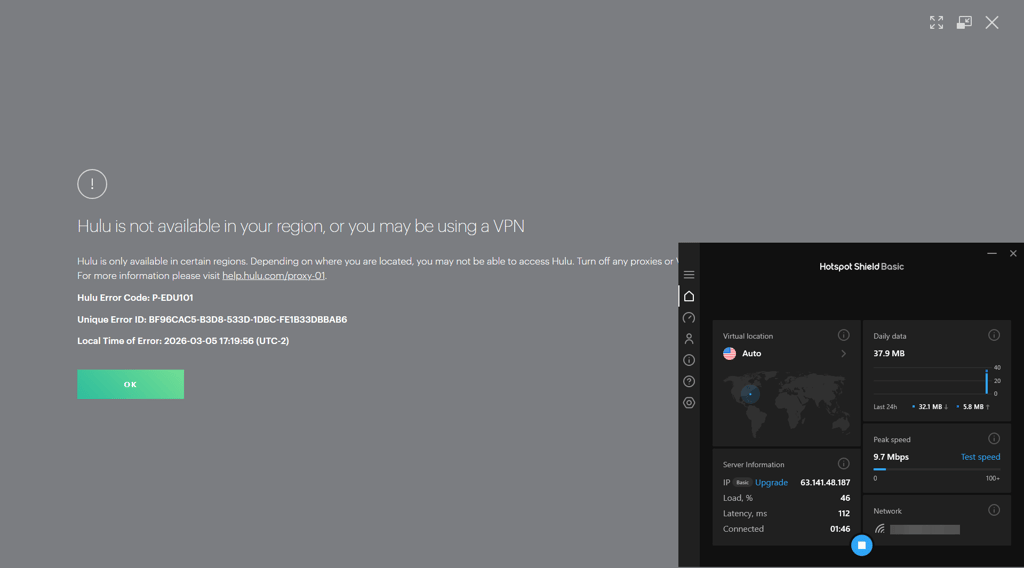The height and width of the screenshot is (568, 1024).
Task: Stop the VPN connection with the blue button
Action: click(861, 545)
